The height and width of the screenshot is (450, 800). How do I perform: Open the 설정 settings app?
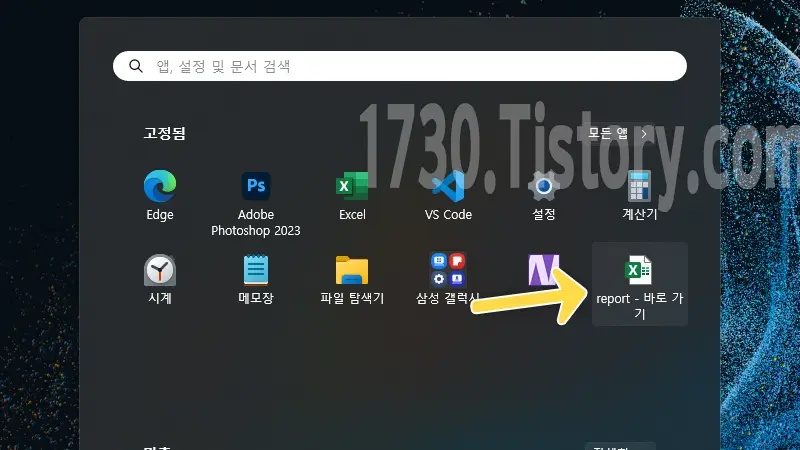pos(544,196)
